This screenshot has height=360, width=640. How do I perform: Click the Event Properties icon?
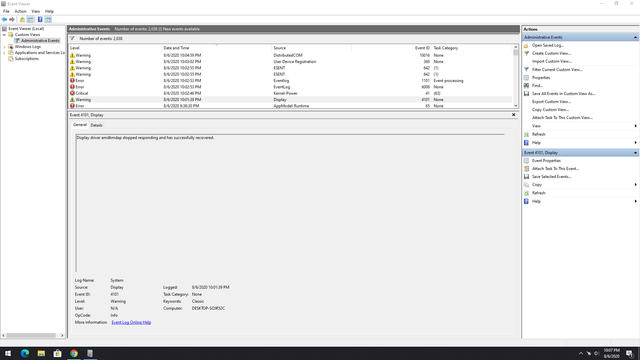tap(527, 161)
